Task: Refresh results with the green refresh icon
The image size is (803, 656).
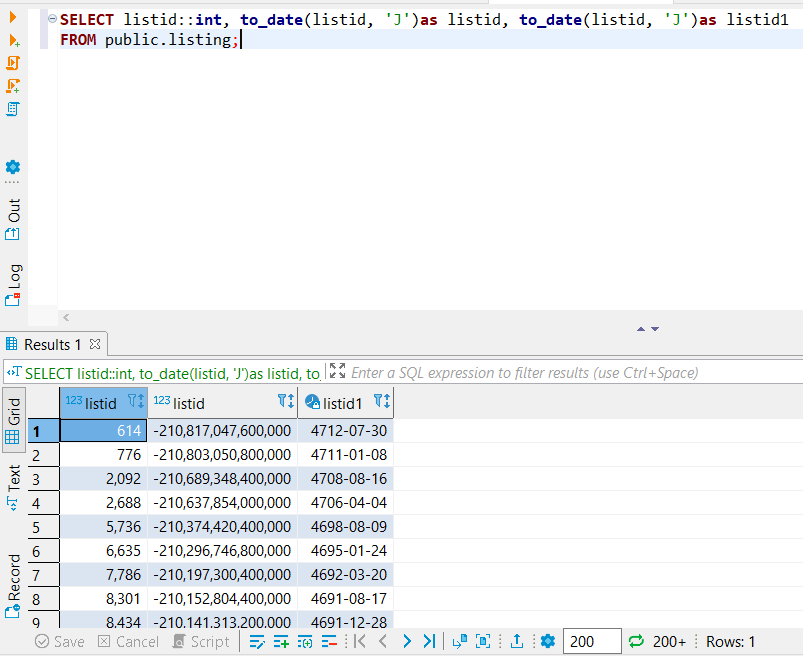Action: [637, 641]
